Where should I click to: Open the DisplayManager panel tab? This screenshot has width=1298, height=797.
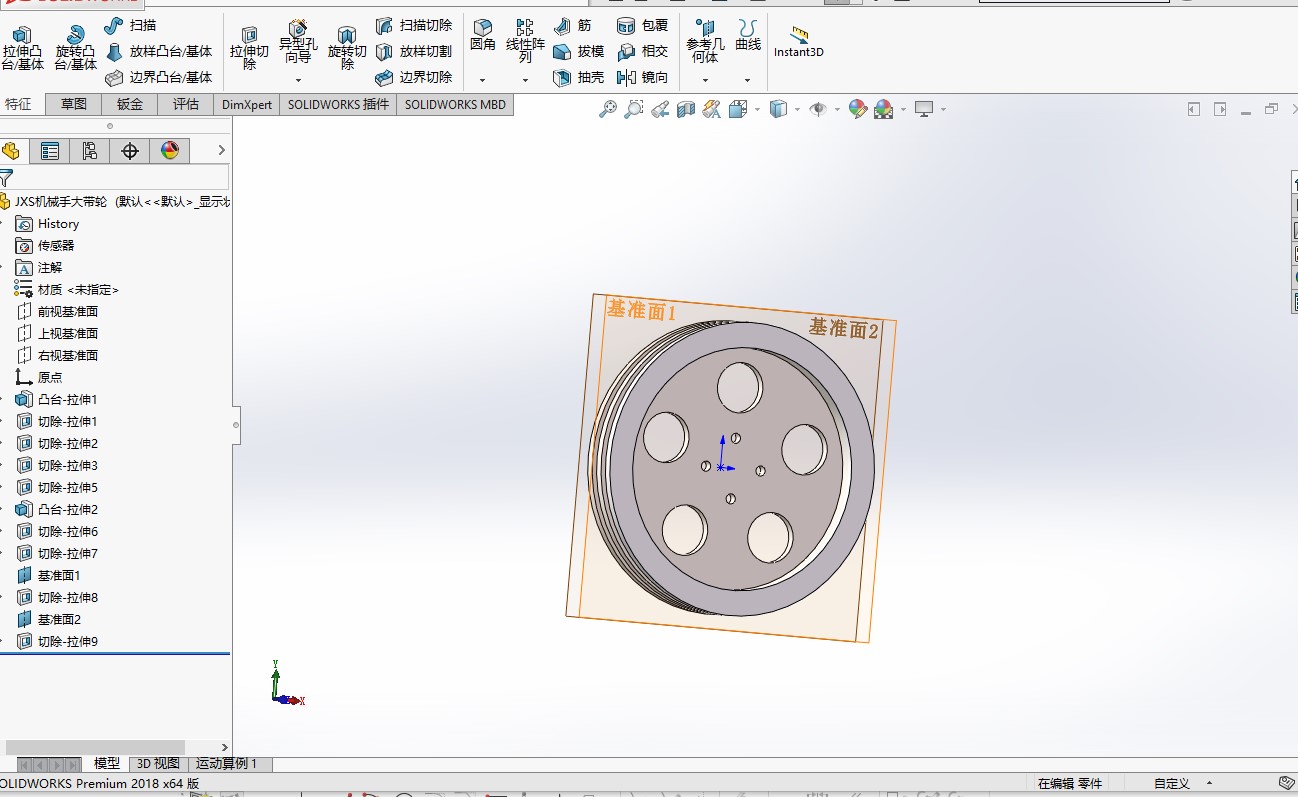click(x=170, y=151)
